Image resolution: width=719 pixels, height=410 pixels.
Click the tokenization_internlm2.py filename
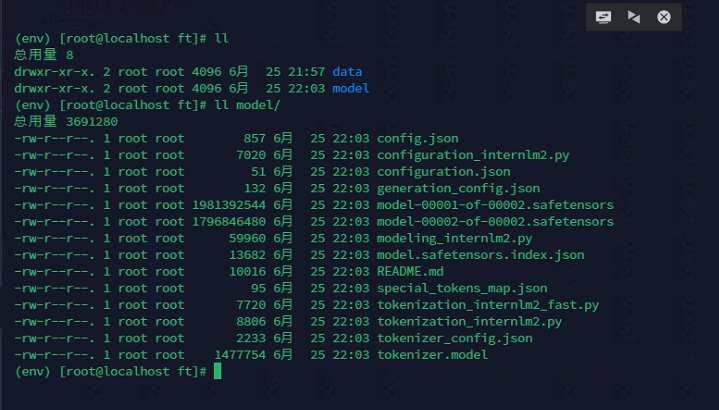click(470, 321)
